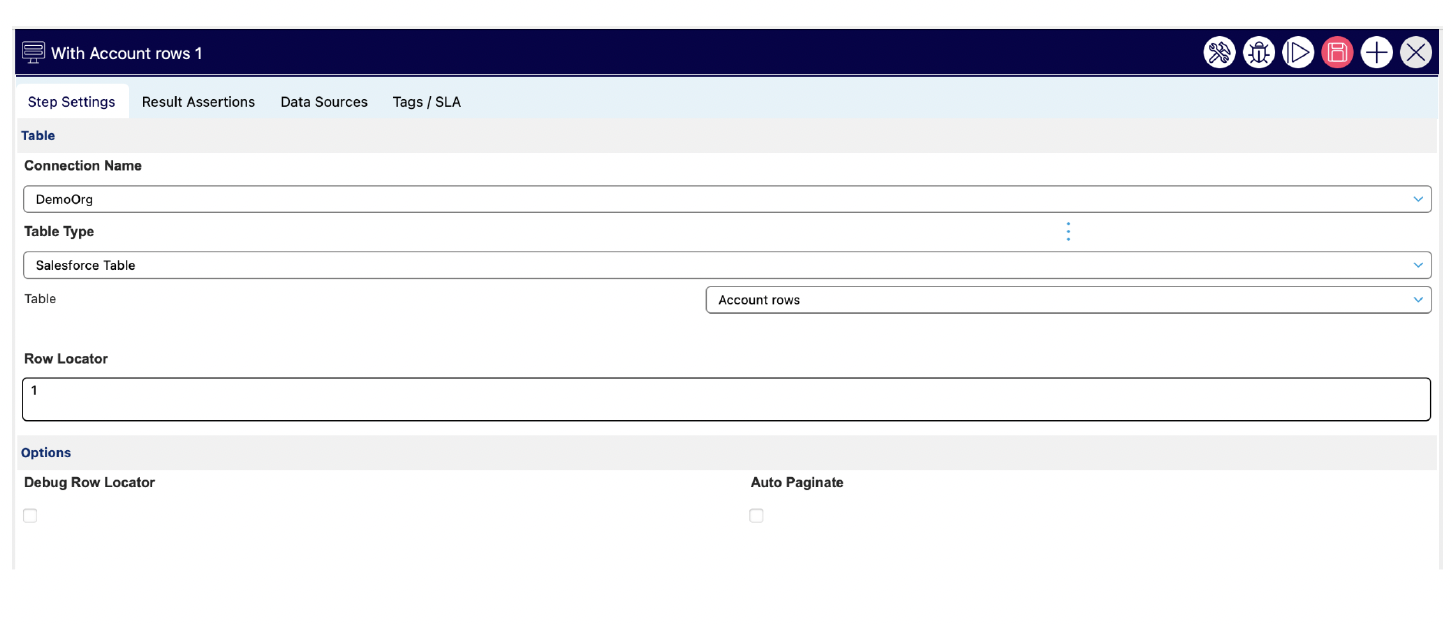Click the step monitor icon beside title
Screen dimensions: 1452x624
33,52
